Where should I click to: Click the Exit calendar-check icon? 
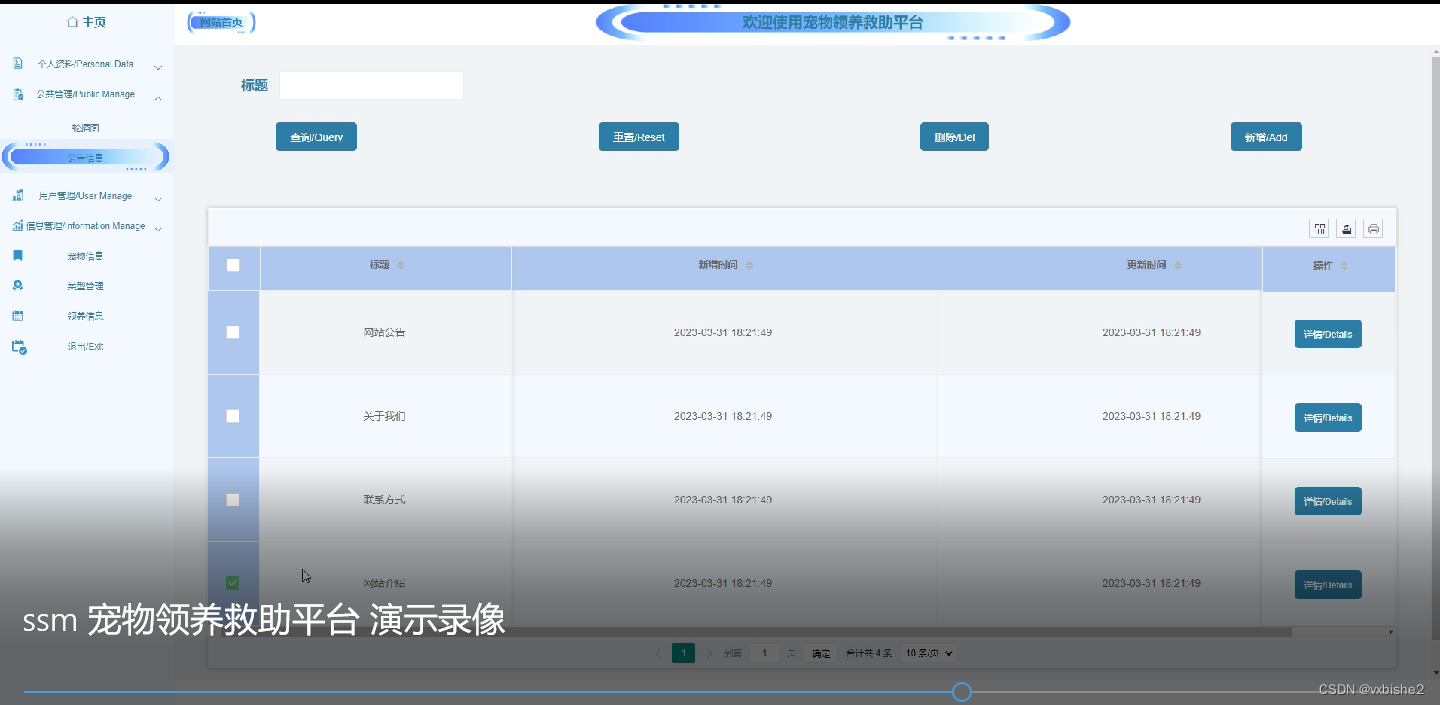[x=19, y=347]
